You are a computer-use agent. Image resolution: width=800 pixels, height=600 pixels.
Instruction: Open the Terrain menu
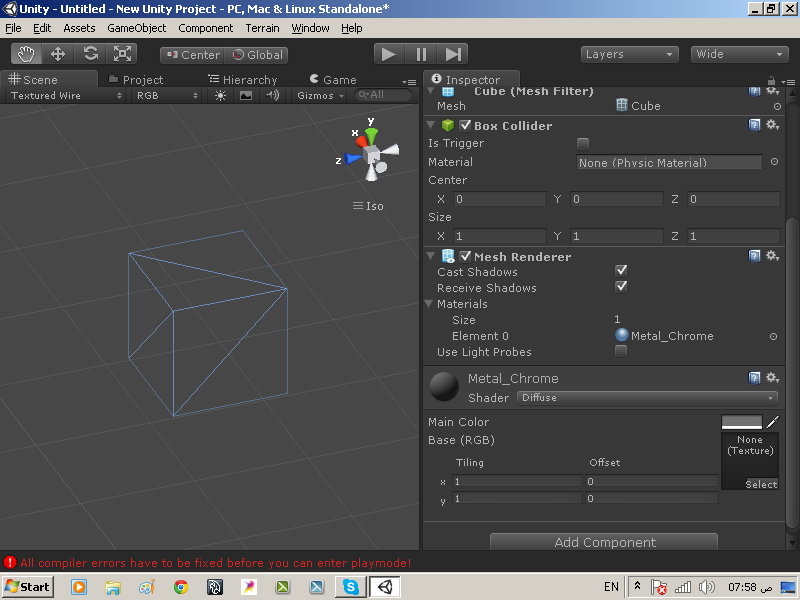[x=262, y=28]
